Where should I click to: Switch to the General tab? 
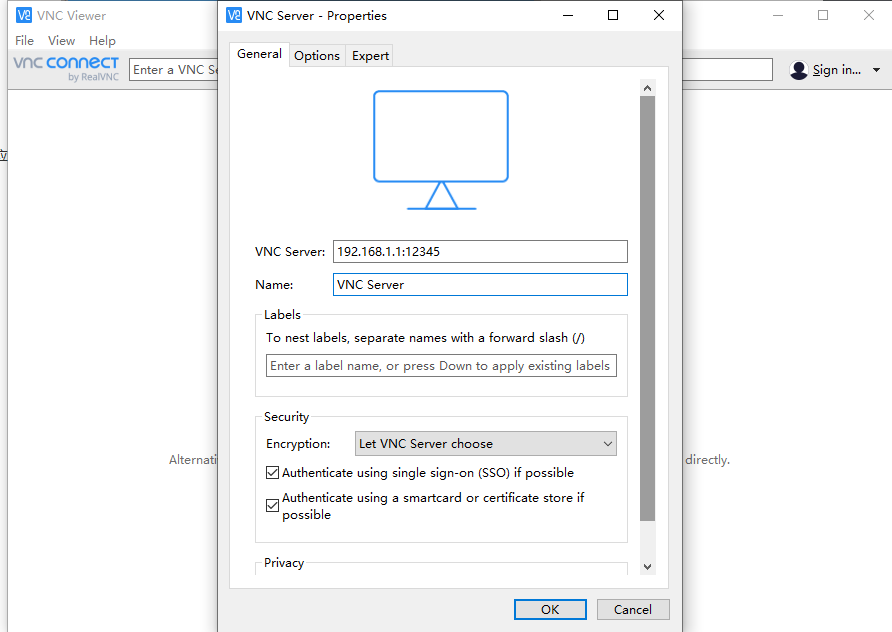[x=259, y=54]
